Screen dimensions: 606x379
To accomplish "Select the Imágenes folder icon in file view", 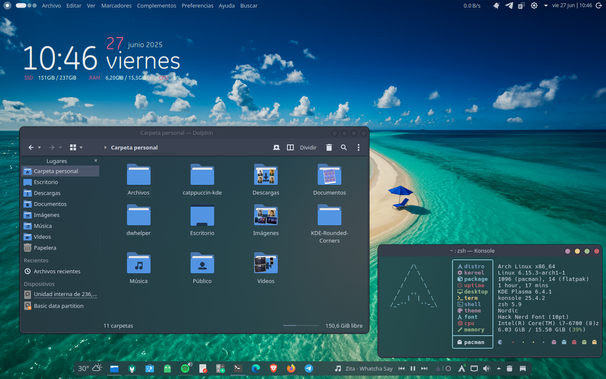I will click(x=266, y=215).
